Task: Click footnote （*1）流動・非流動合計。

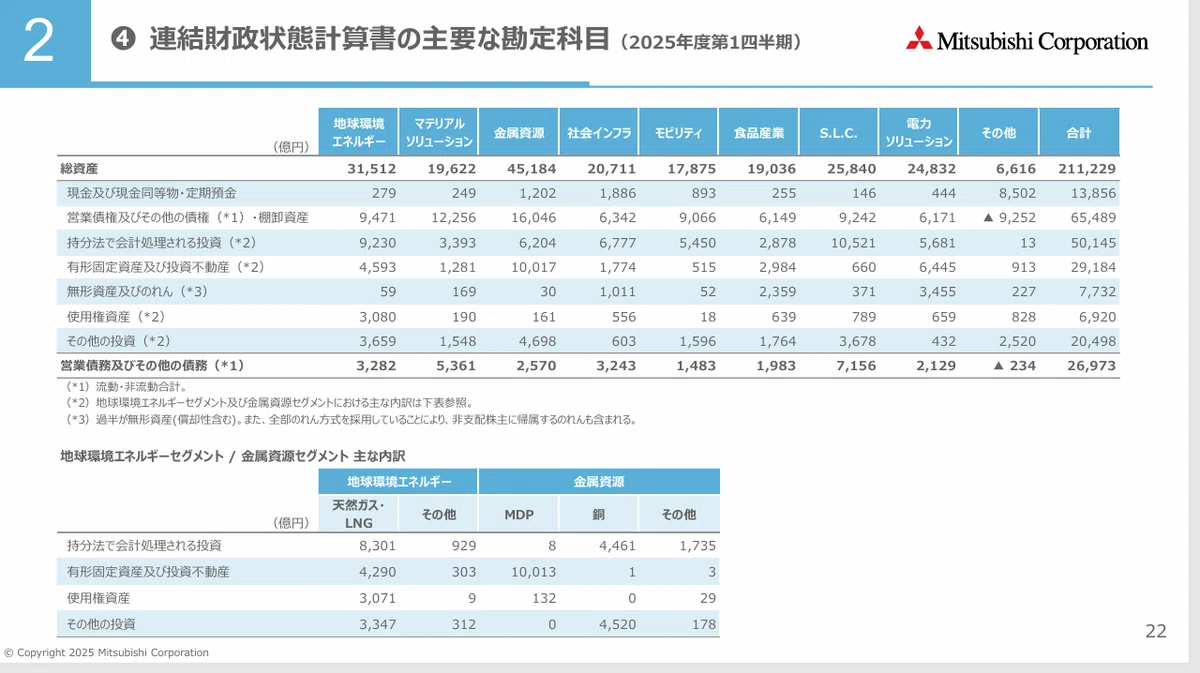Action: click(x=126, y=386)
